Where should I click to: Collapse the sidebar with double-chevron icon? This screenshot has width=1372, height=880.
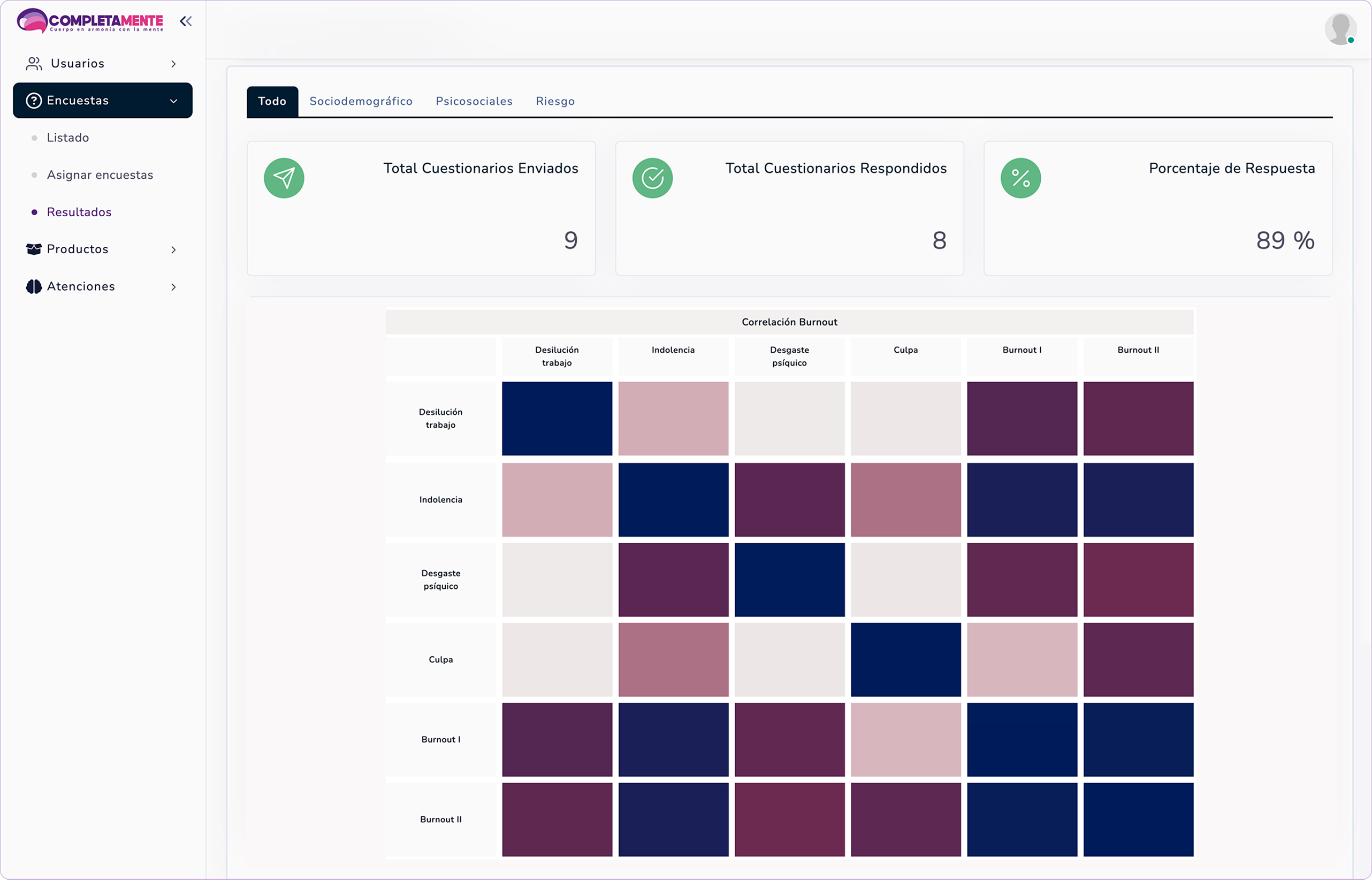pyautogui.click(x=186, y=22)
